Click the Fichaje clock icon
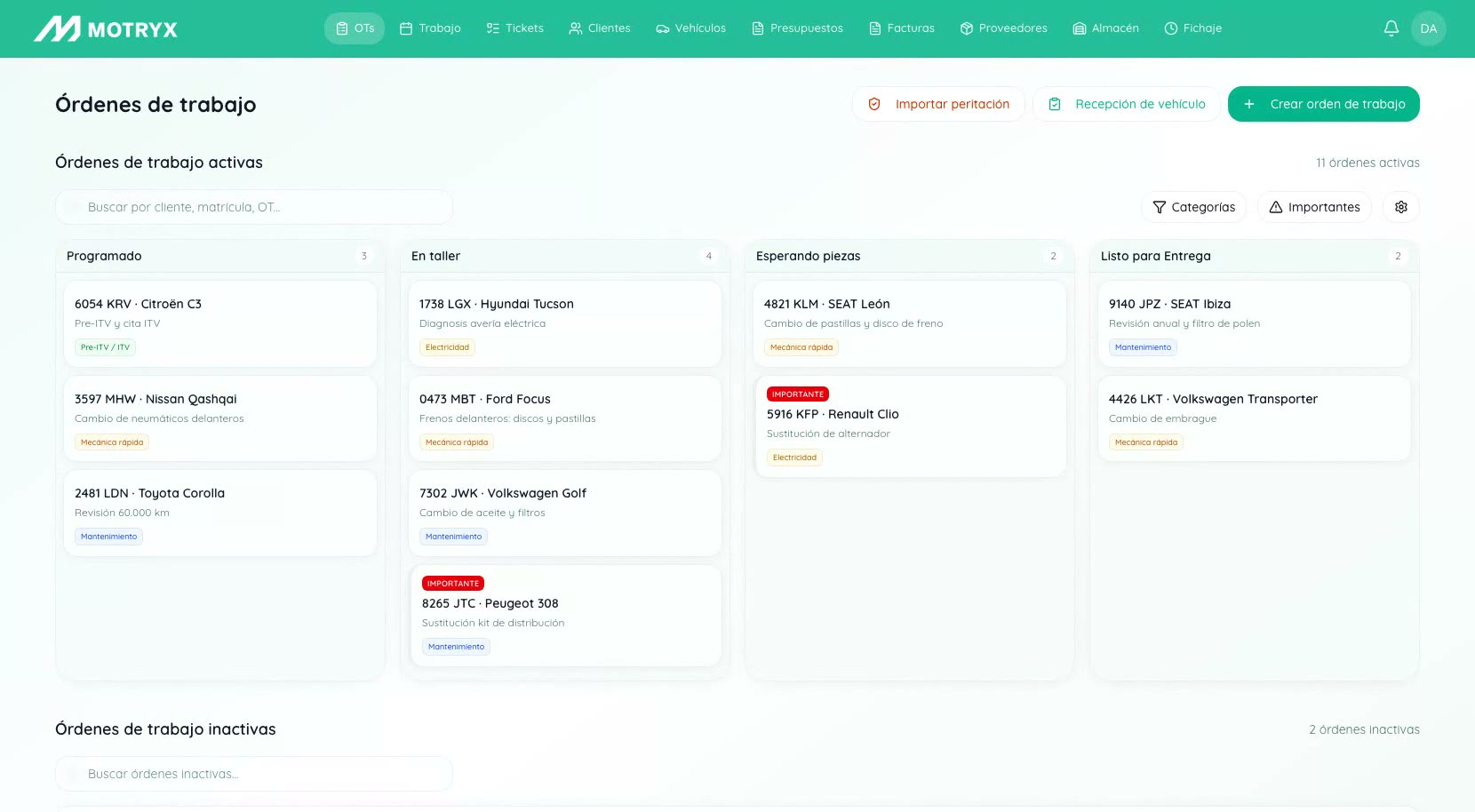The width and height of the screenshot is (1475, 812). point(1171,28)
